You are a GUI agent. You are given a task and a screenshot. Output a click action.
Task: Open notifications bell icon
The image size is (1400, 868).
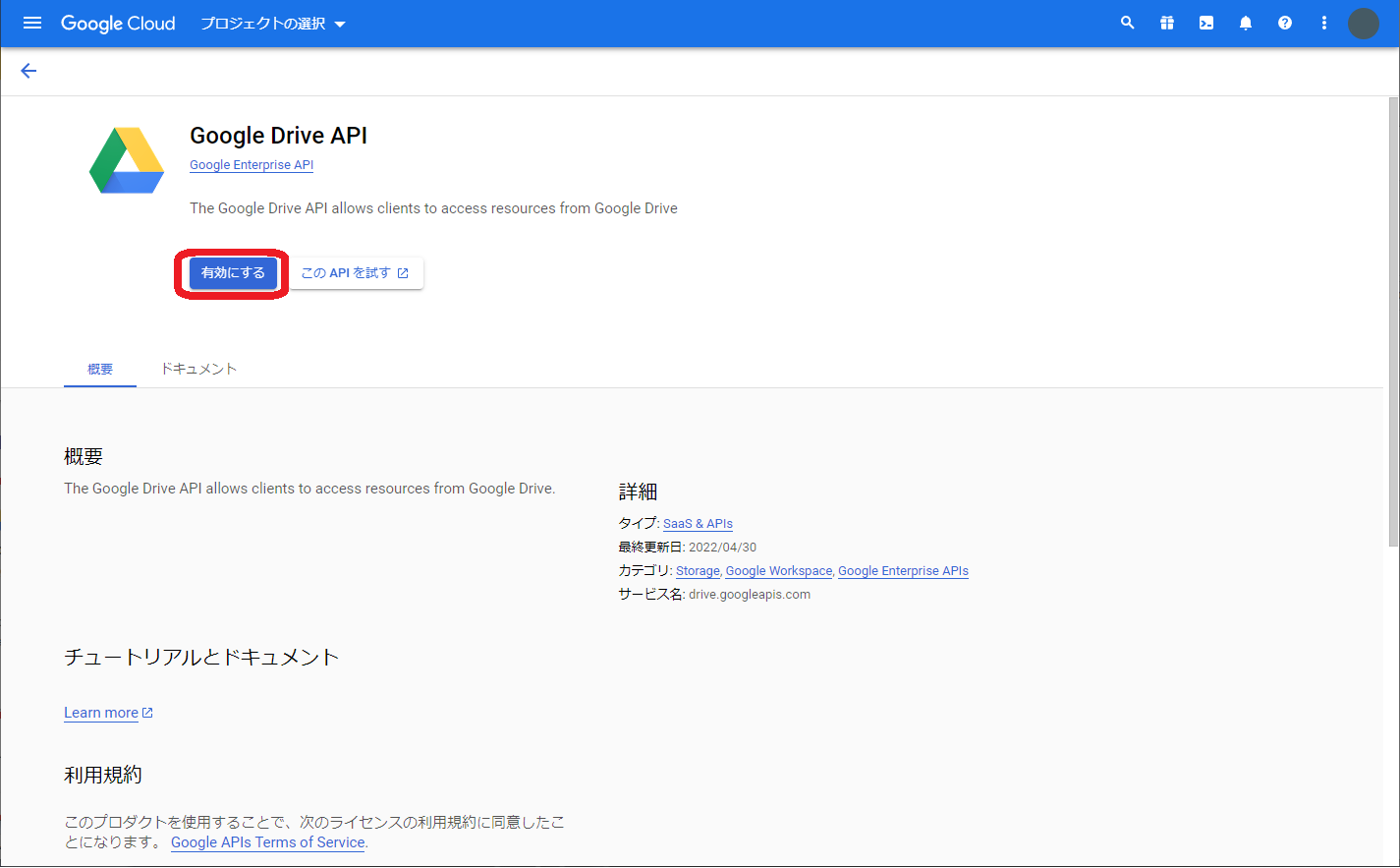[x=1245, y=22]
